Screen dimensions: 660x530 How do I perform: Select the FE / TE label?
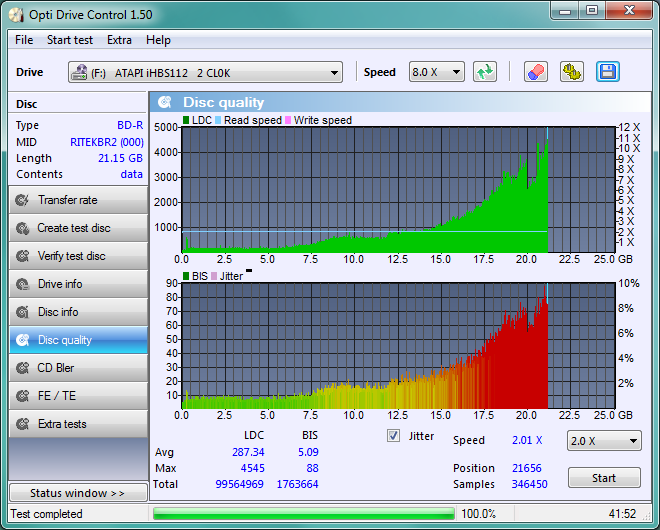click(57, 396)
